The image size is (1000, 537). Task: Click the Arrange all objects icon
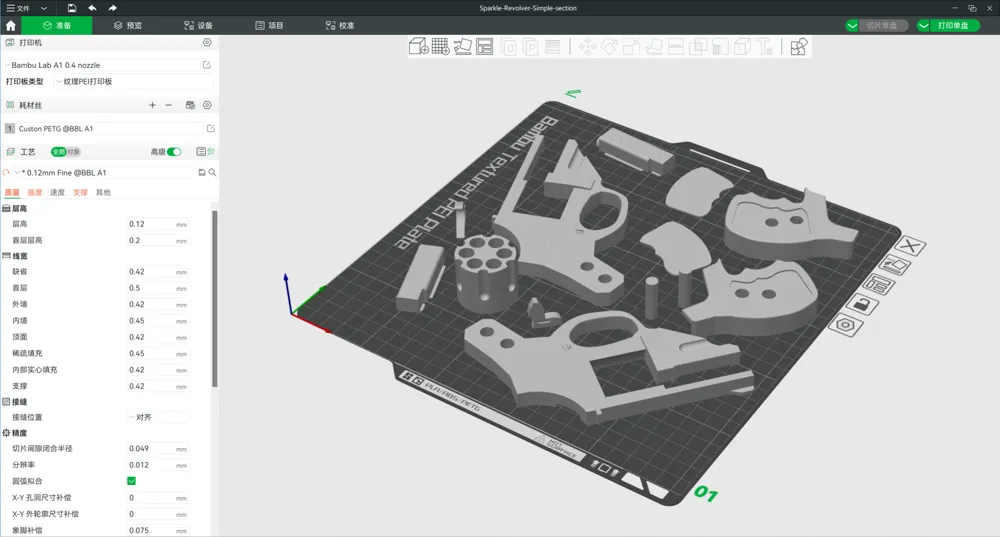click(484, 47)
